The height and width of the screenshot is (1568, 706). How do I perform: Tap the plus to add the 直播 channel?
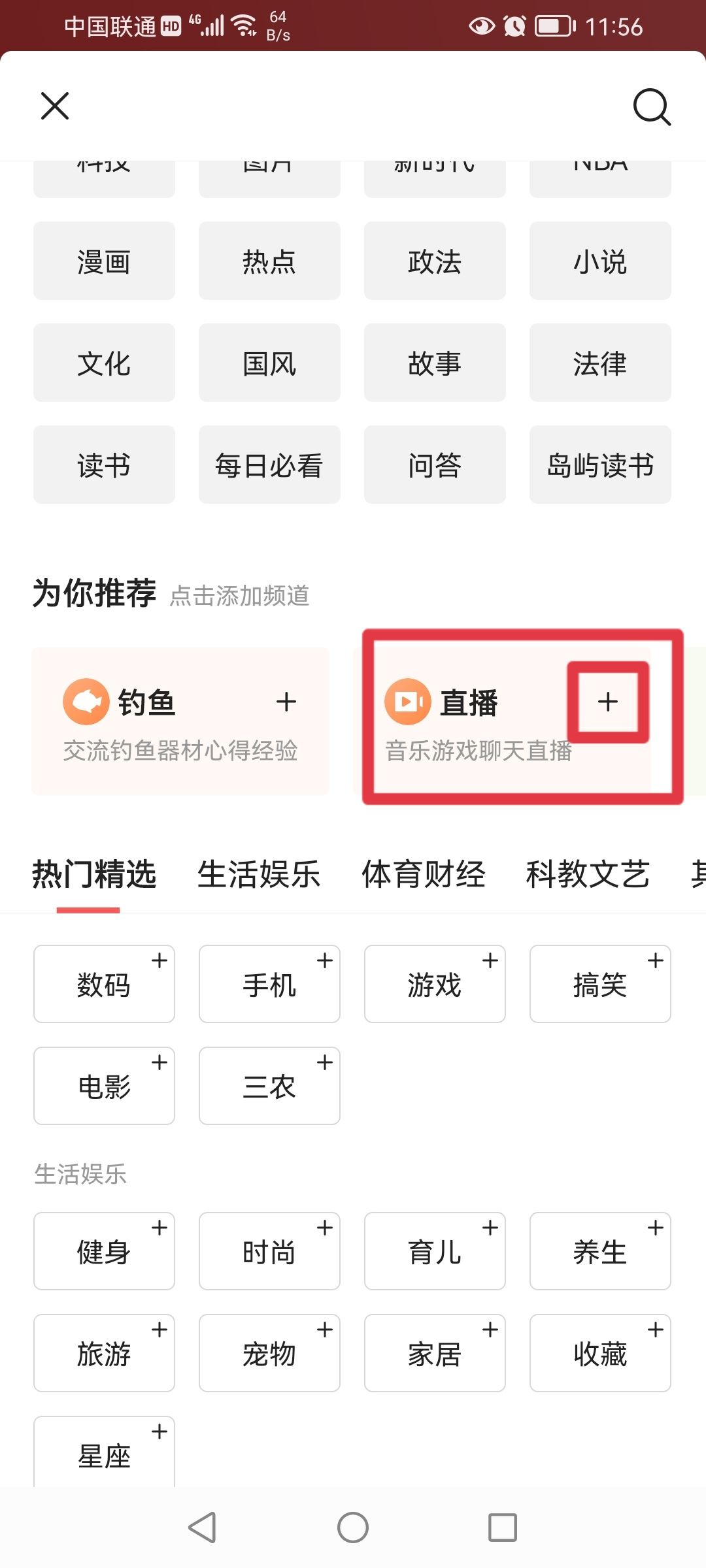click(x=607, y=702)
